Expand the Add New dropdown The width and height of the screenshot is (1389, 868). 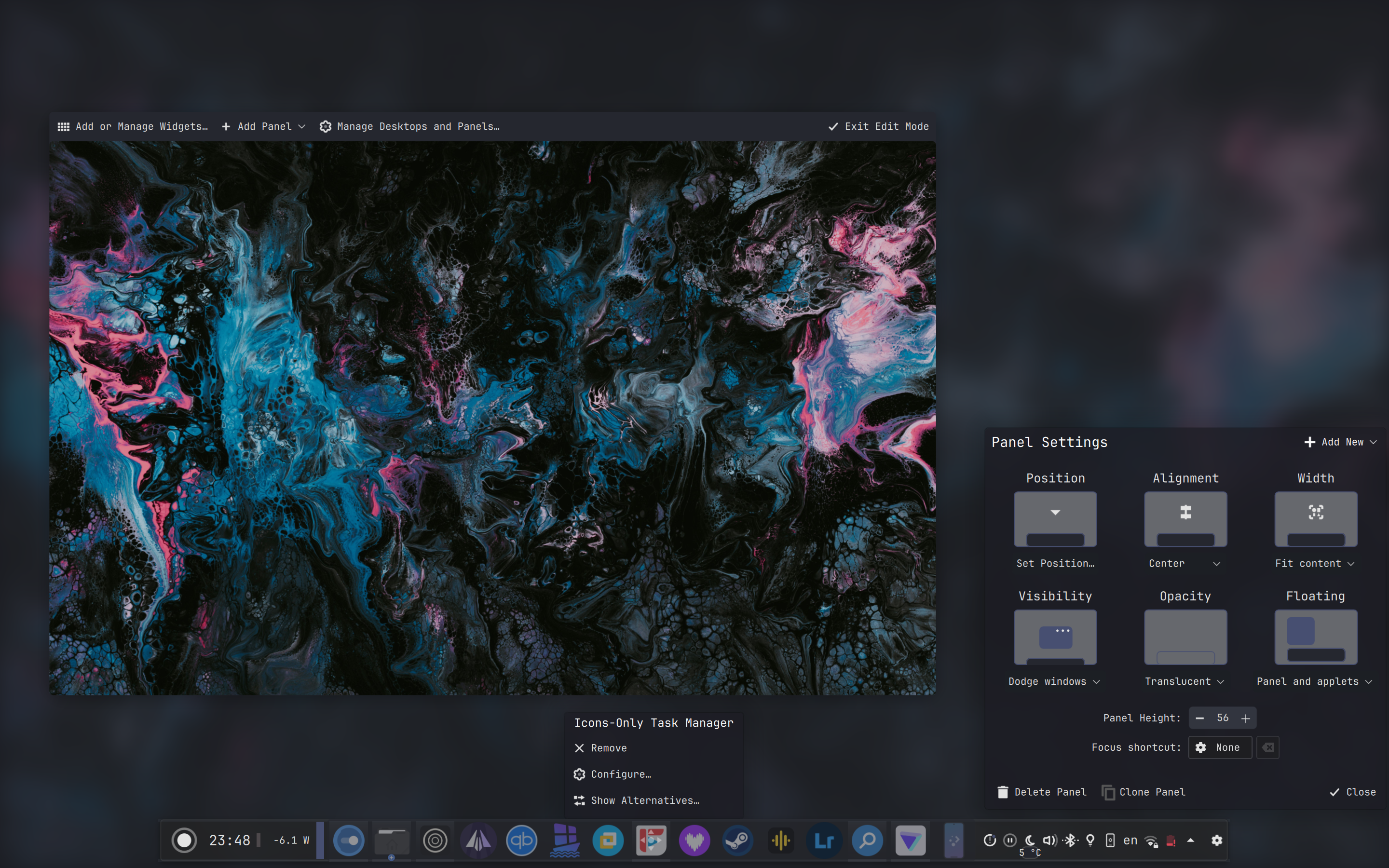[x=1340, y=442]
